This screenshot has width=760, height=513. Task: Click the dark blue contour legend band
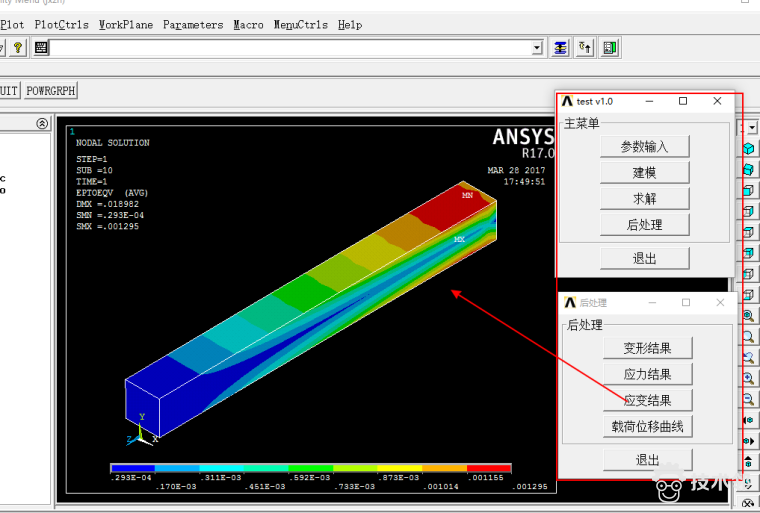coord(133,468)
